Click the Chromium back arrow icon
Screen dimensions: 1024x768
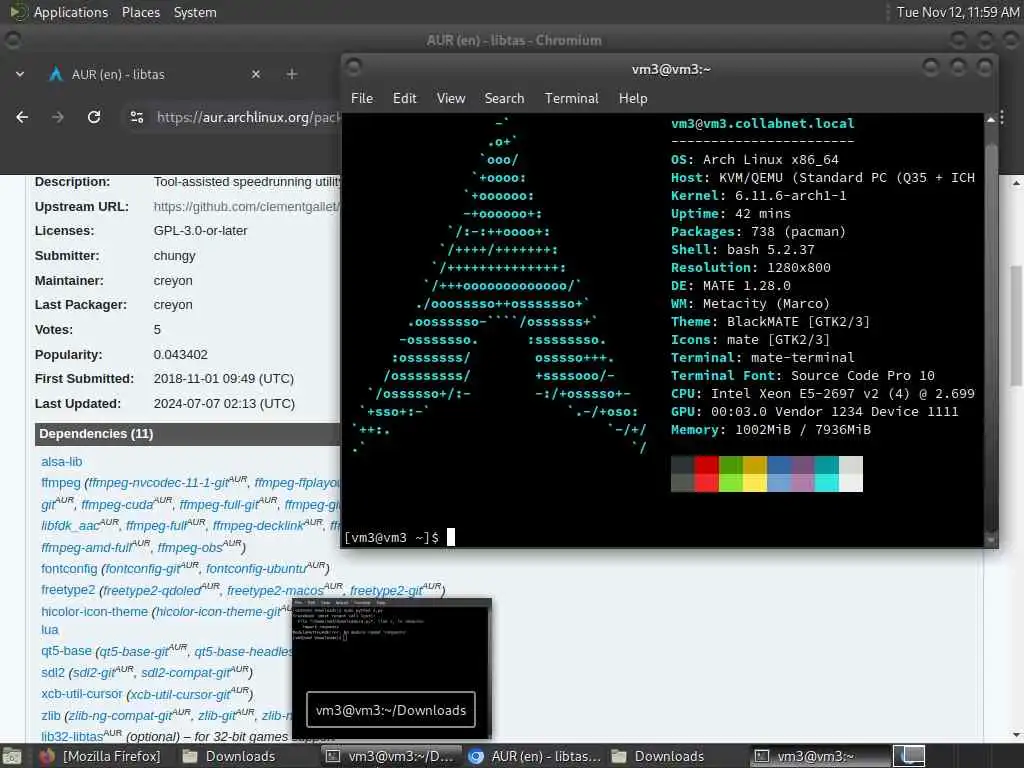(x=22, y=117)
